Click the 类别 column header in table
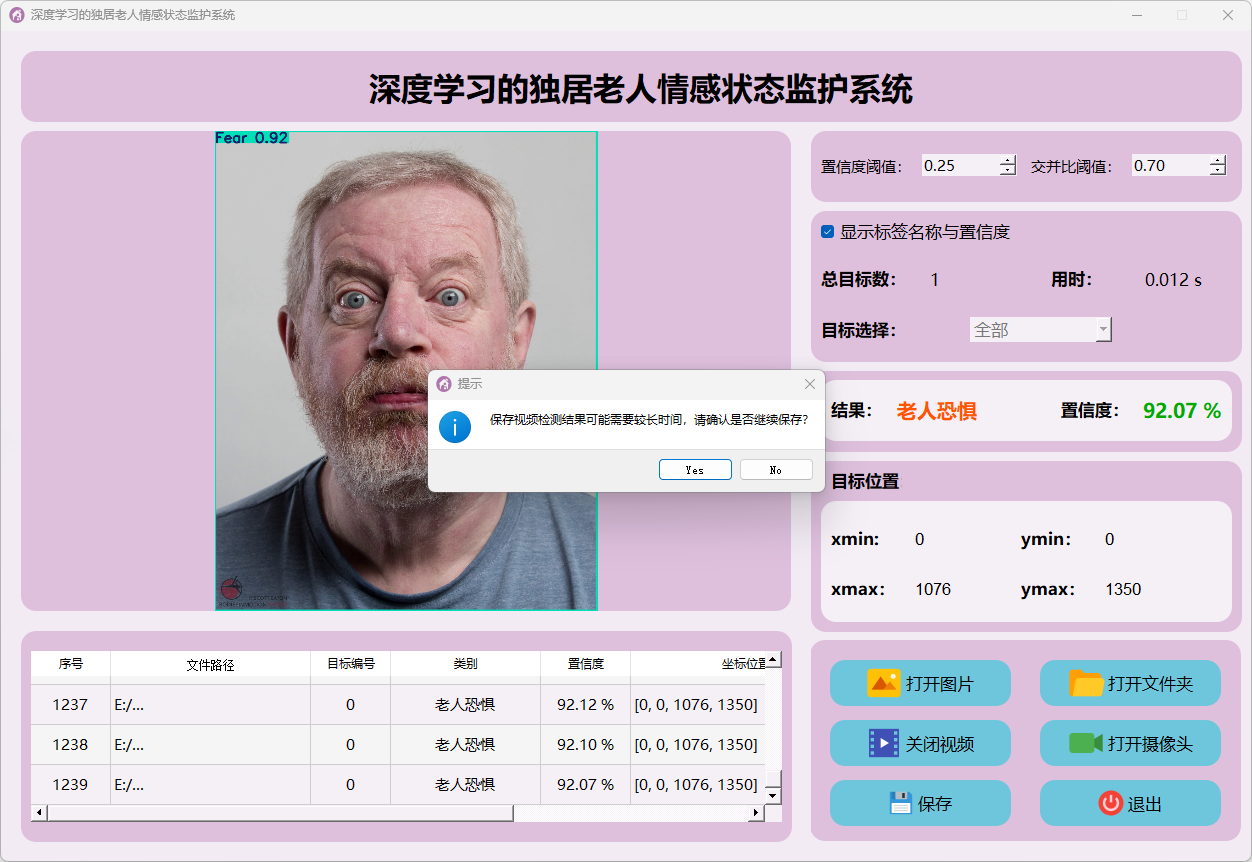The height and width of the screenshot is (862, 1252). click(x=465, y=664)
